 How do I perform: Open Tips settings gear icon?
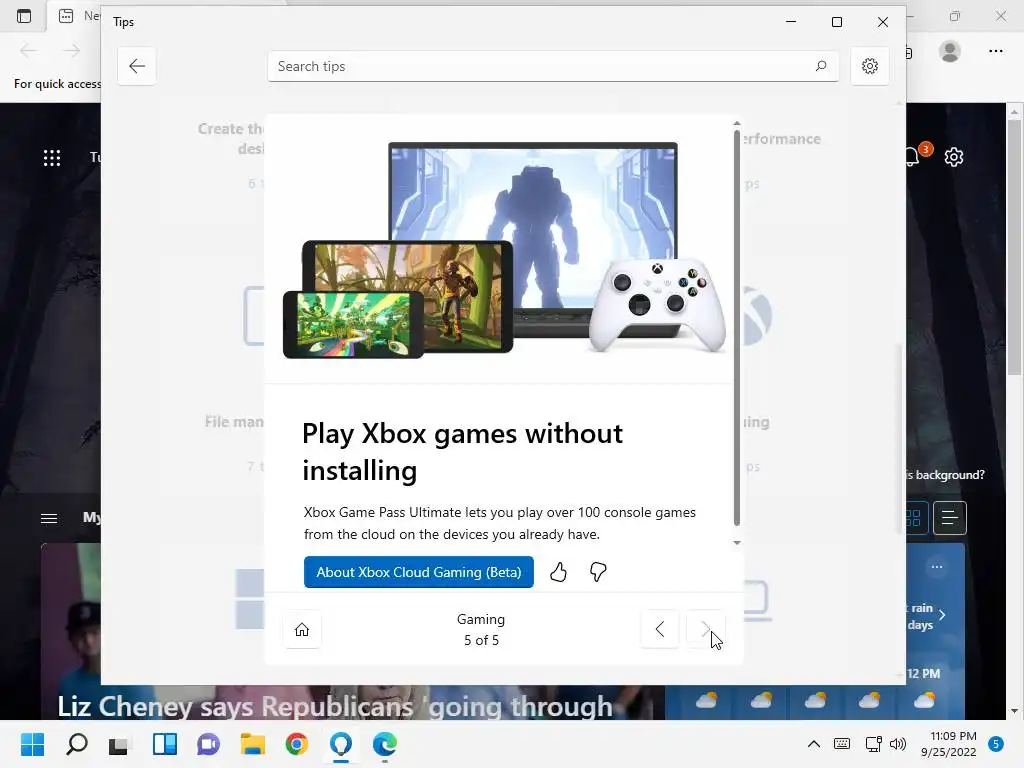[x=869, y=66]
